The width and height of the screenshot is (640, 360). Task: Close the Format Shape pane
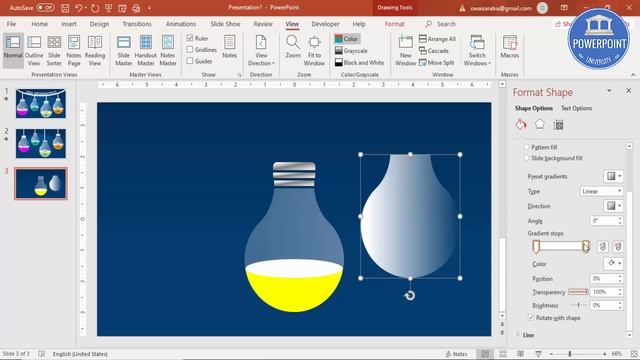coord(629,91)
